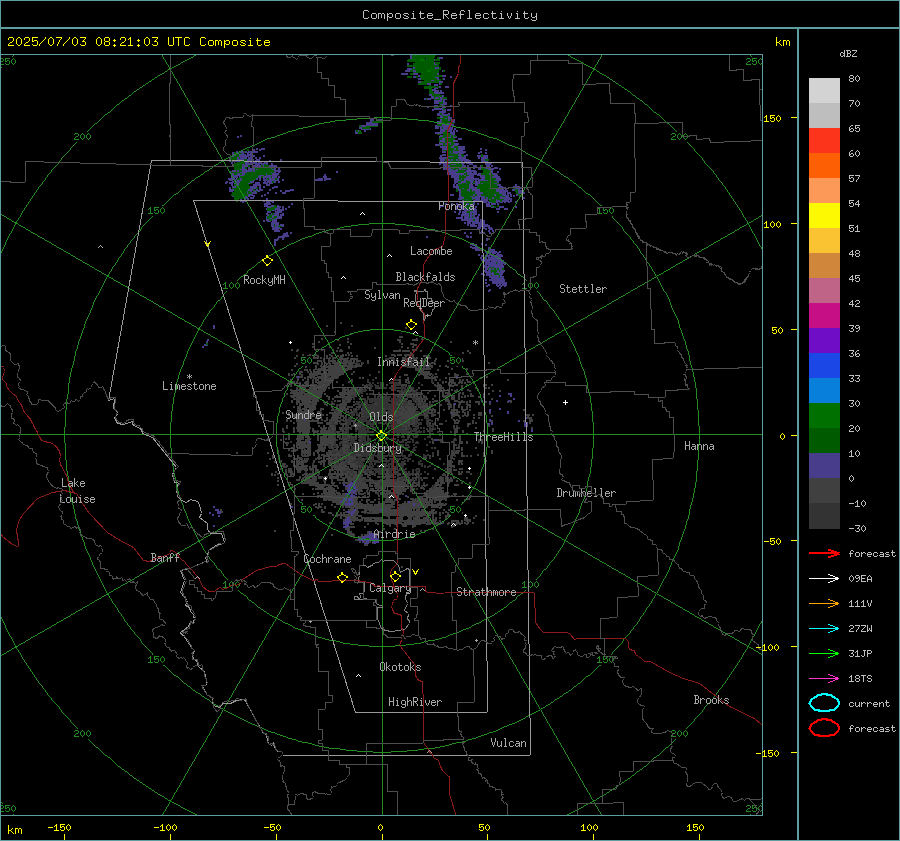Click the Banff city label
The width and height of the screenshot is (900, 841).
165,557
